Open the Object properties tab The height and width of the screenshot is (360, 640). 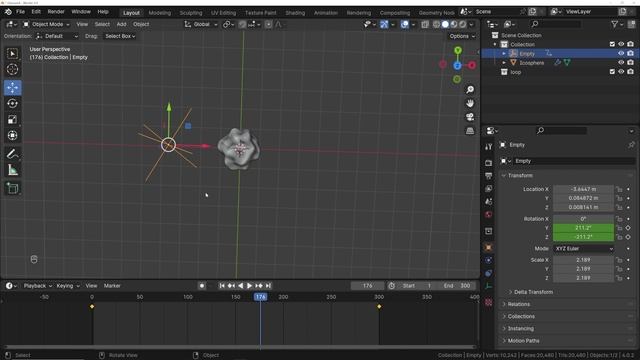coord(488,247)
